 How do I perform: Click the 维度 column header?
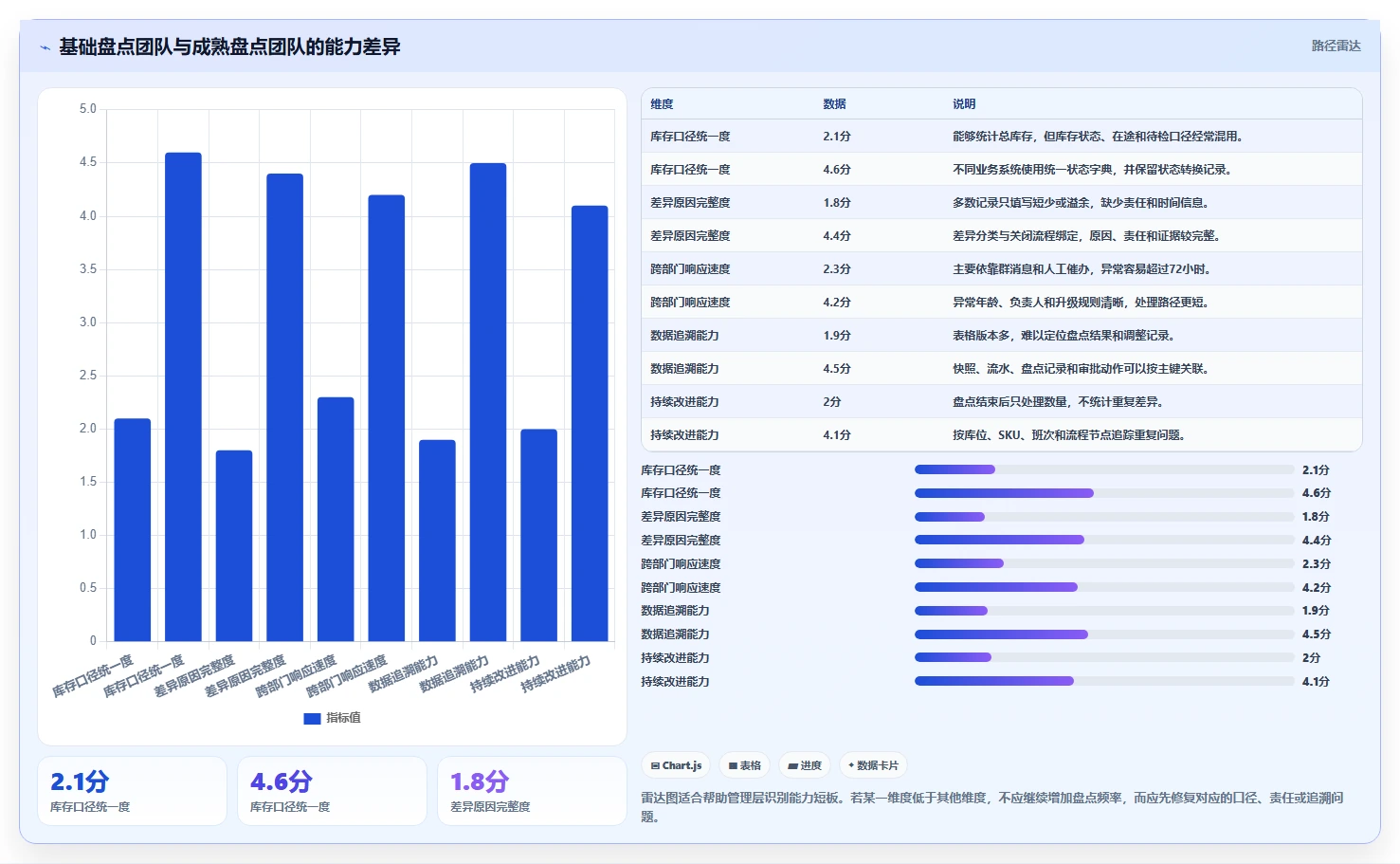pos(662,104)
